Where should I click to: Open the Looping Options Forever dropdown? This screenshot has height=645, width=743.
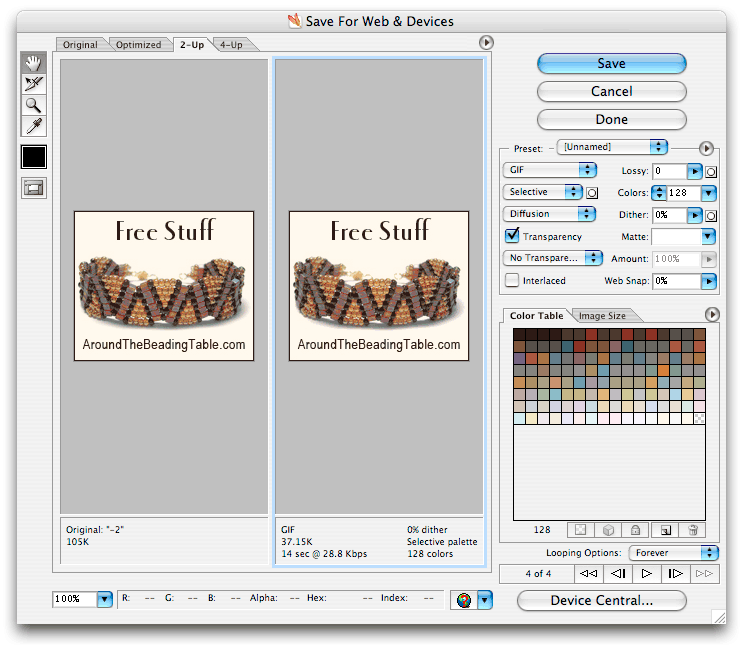pos(673,553)
